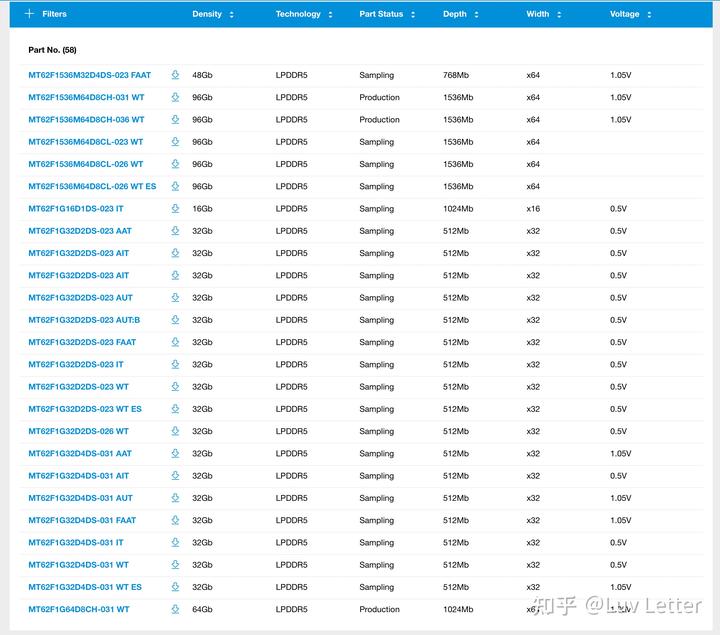Sort rows by Depth column
The height and width of the screenshot is (635, 720).
pos(476,15)
